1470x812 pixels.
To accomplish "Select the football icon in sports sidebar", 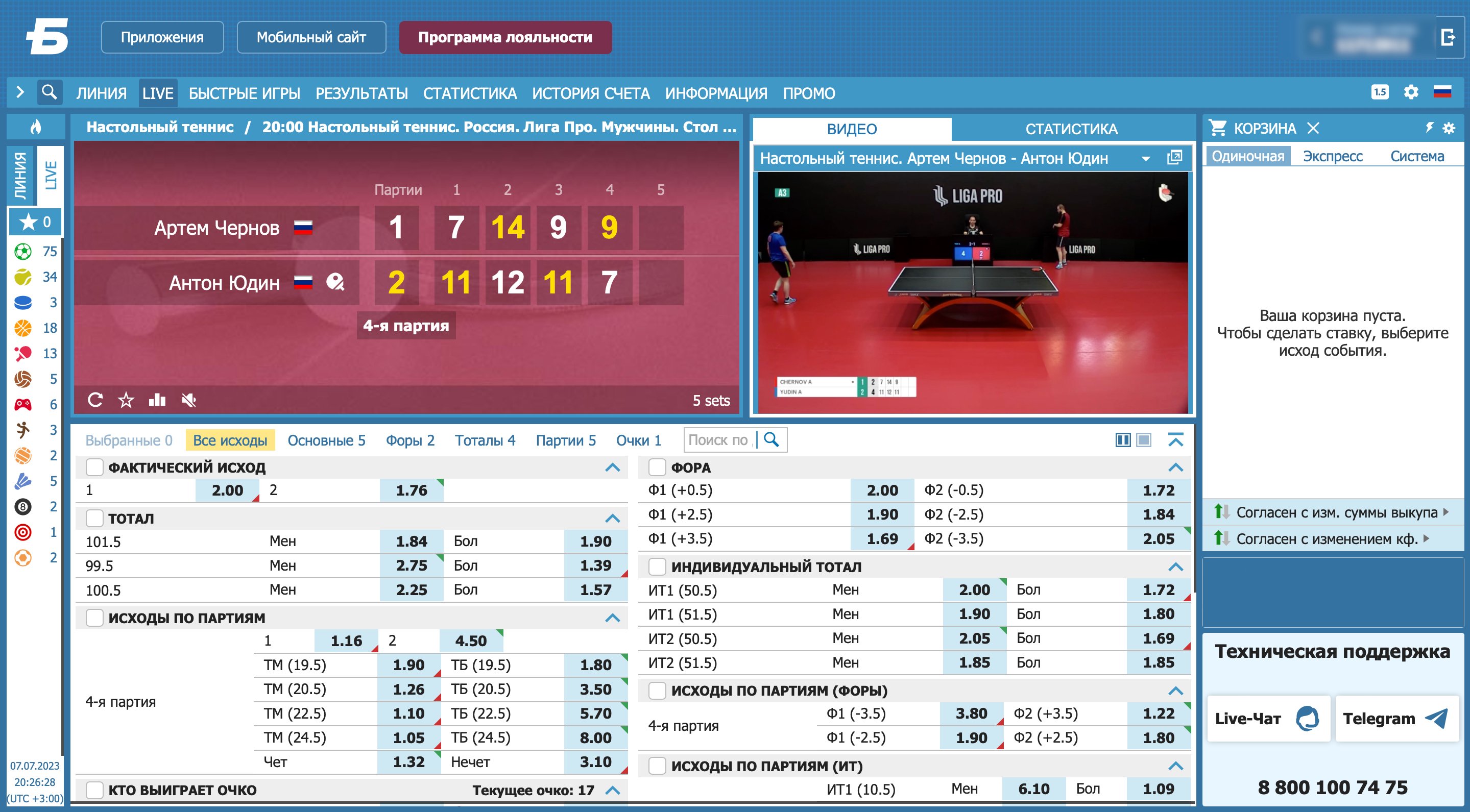I will coord(23,252).
